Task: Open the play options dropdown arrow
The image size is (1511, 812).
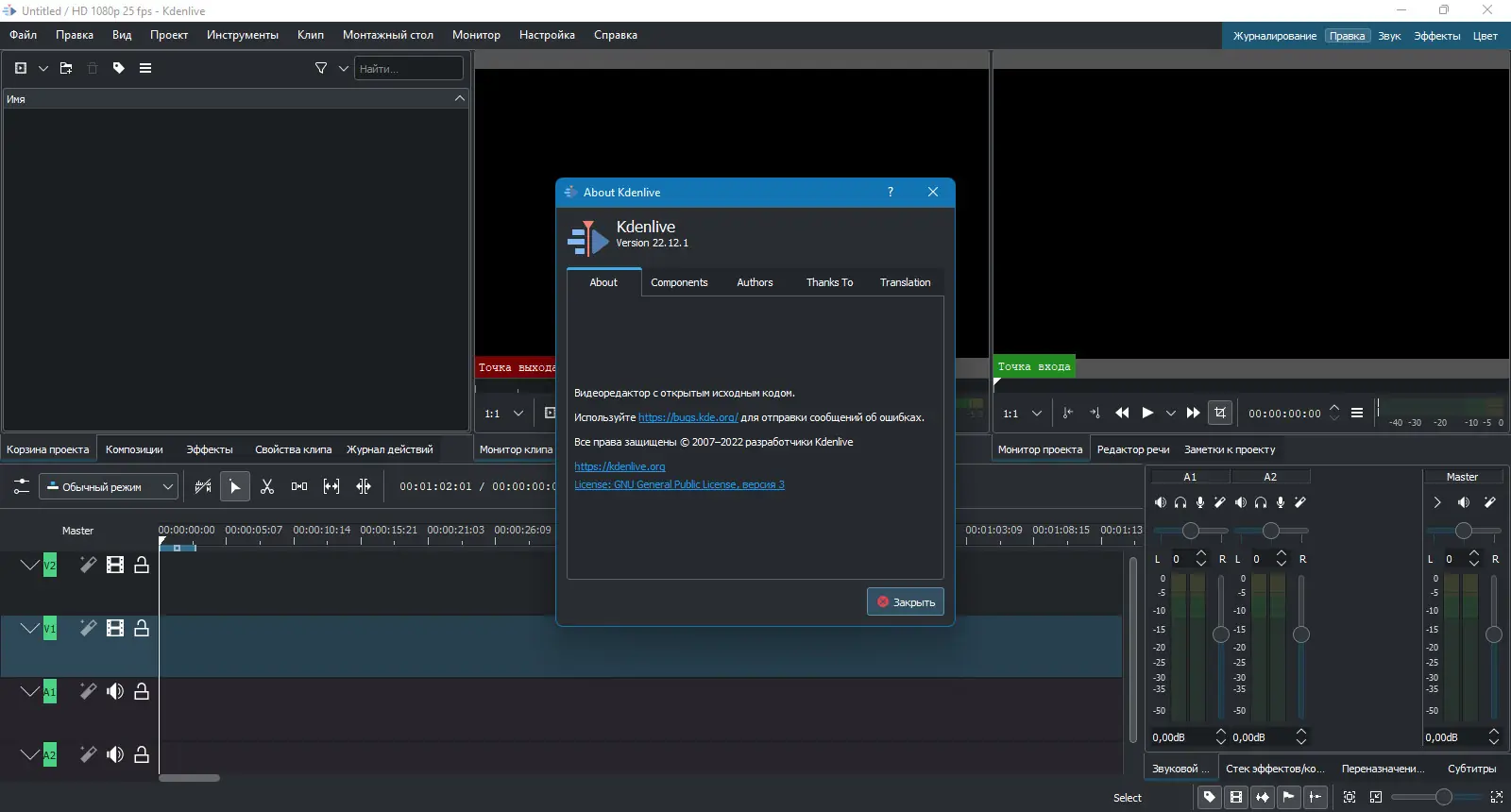Action: pos(1171,413)
